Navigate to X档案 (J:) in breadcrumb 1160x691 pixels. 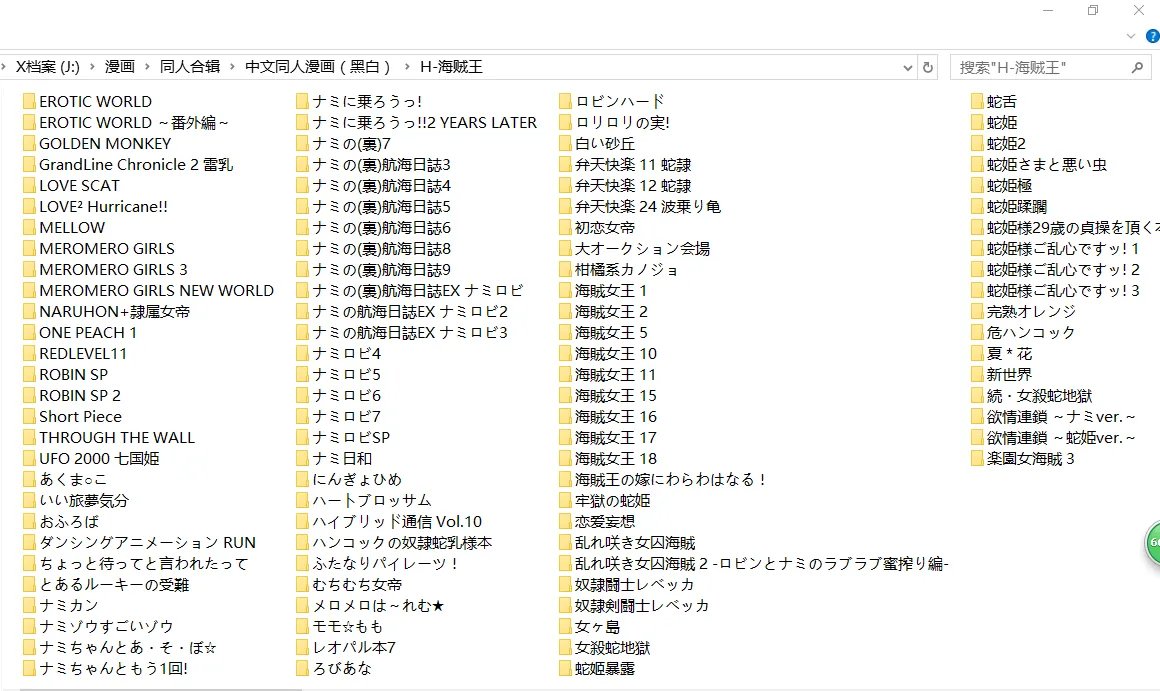tap(47, 67)
